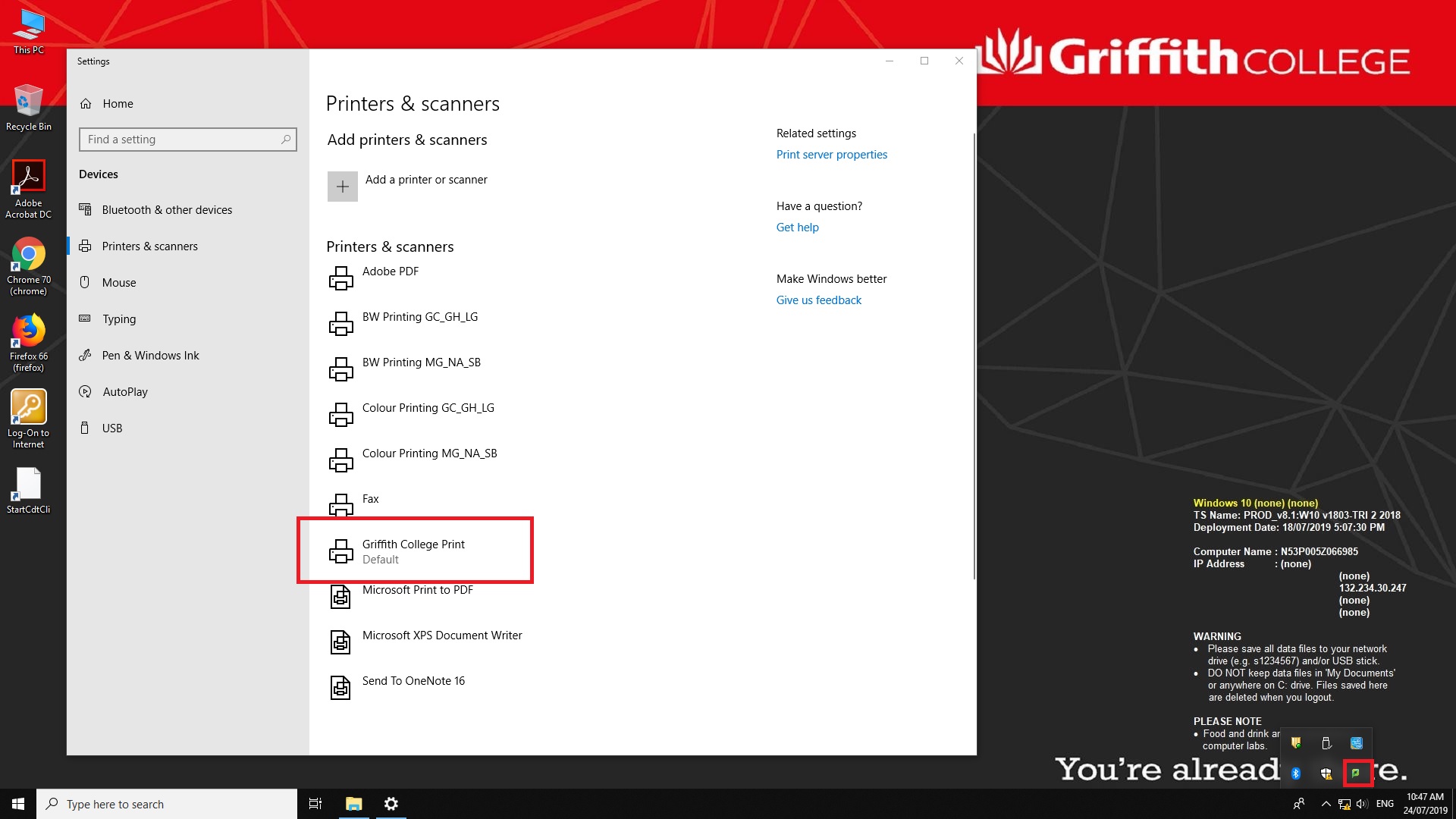Click the Adobe PDF printer icon

pos(340,278)
